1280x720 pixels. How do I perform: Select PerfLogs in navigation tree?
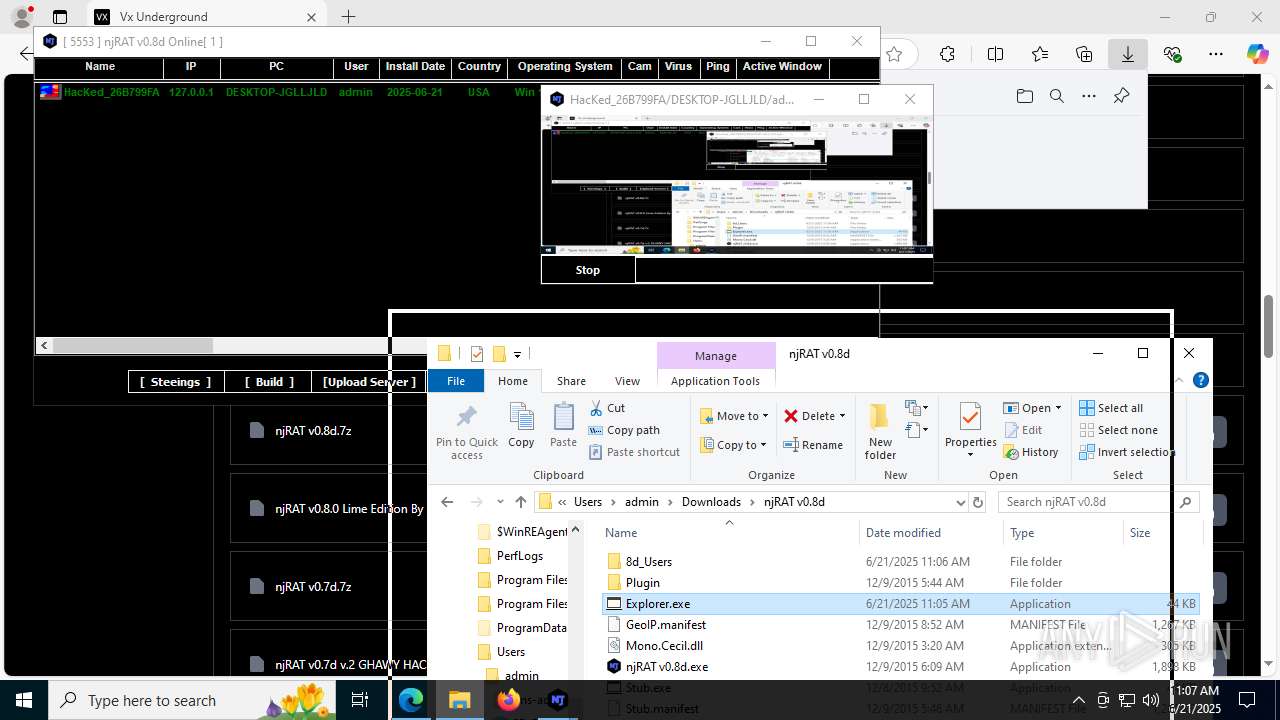[x=520, y=556]
